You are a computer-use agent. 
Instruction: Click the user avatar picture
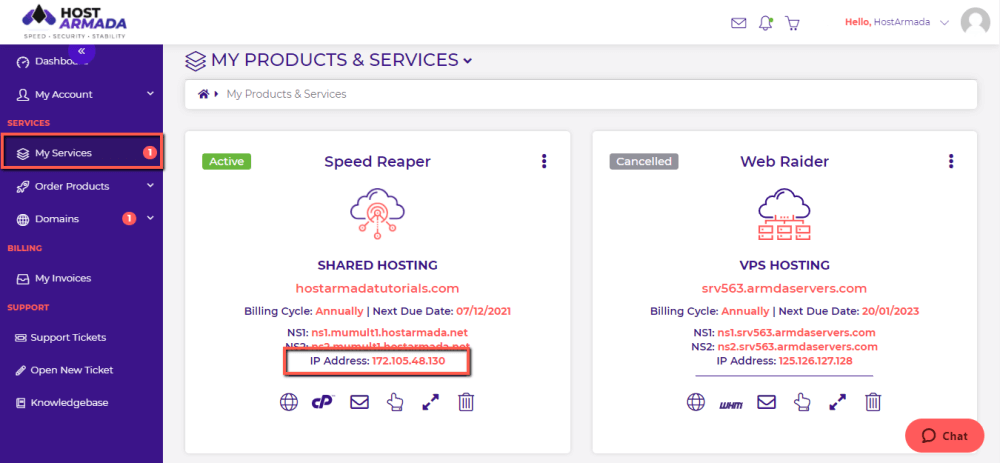coord(975,22)
